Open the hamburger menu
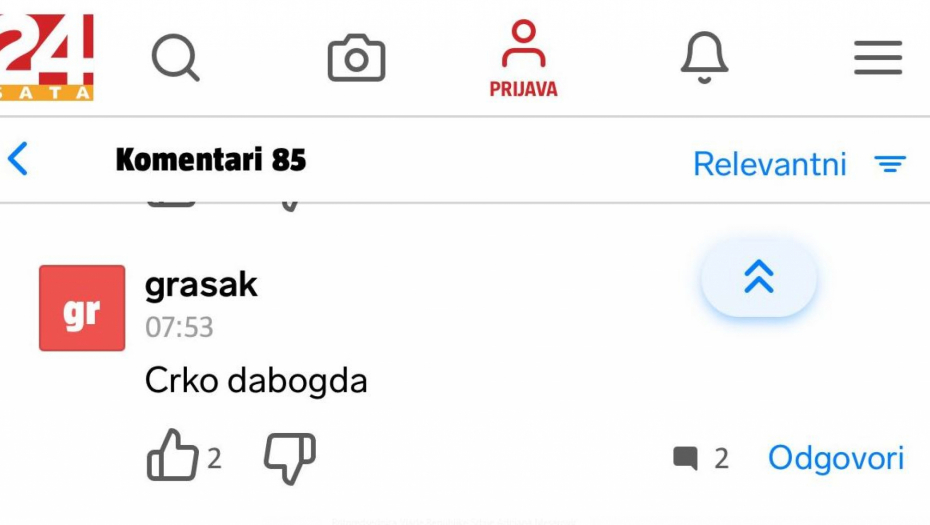 878,58
